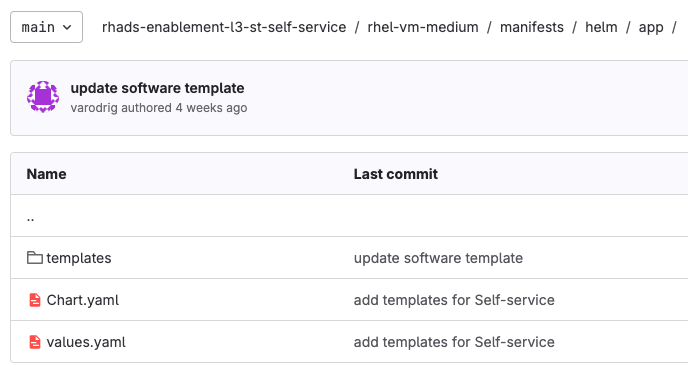Open Chart.yaml file

coord(82,300)
